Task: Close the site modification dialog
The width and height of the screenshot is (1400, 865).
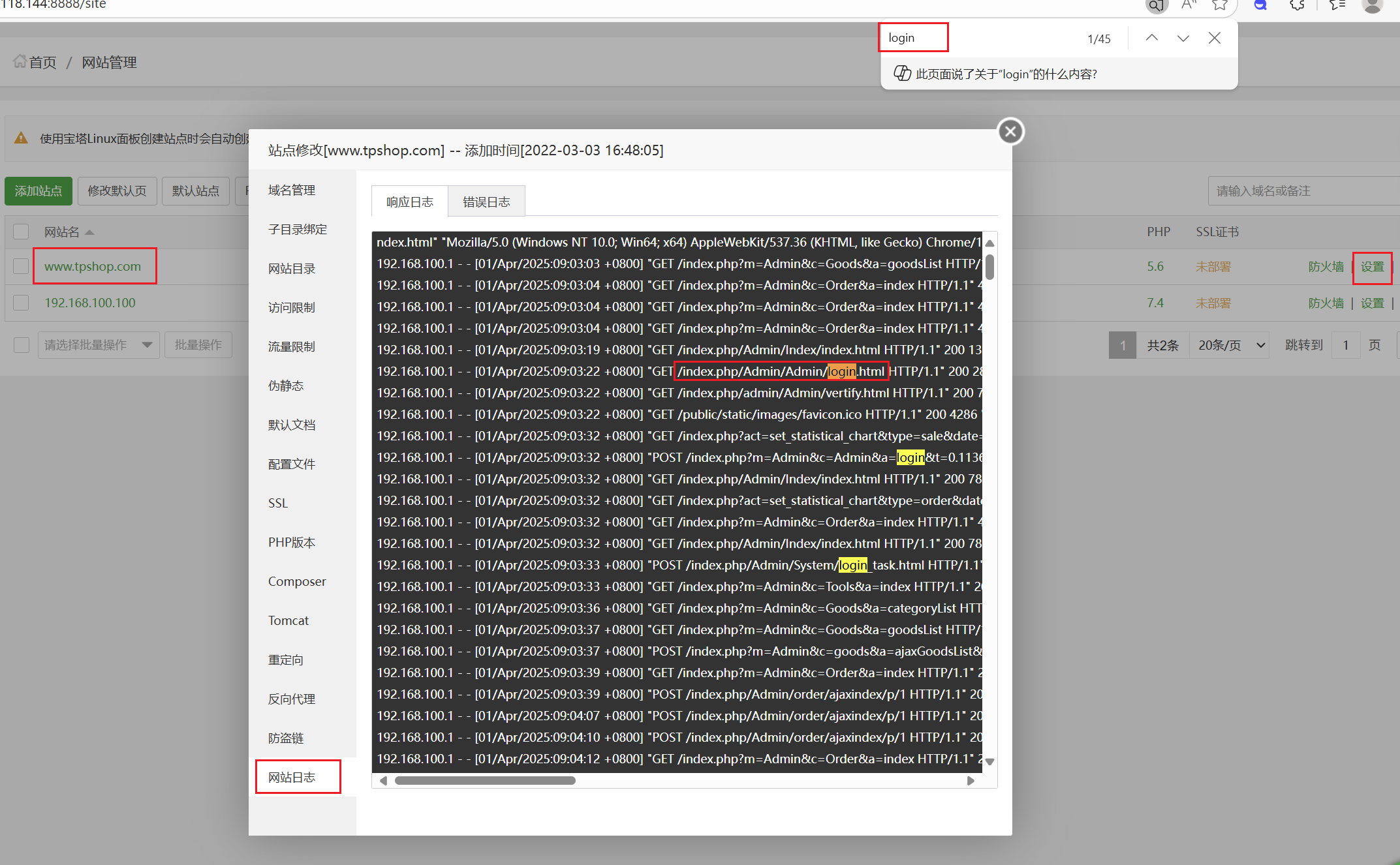Action: coord(1010,132)
